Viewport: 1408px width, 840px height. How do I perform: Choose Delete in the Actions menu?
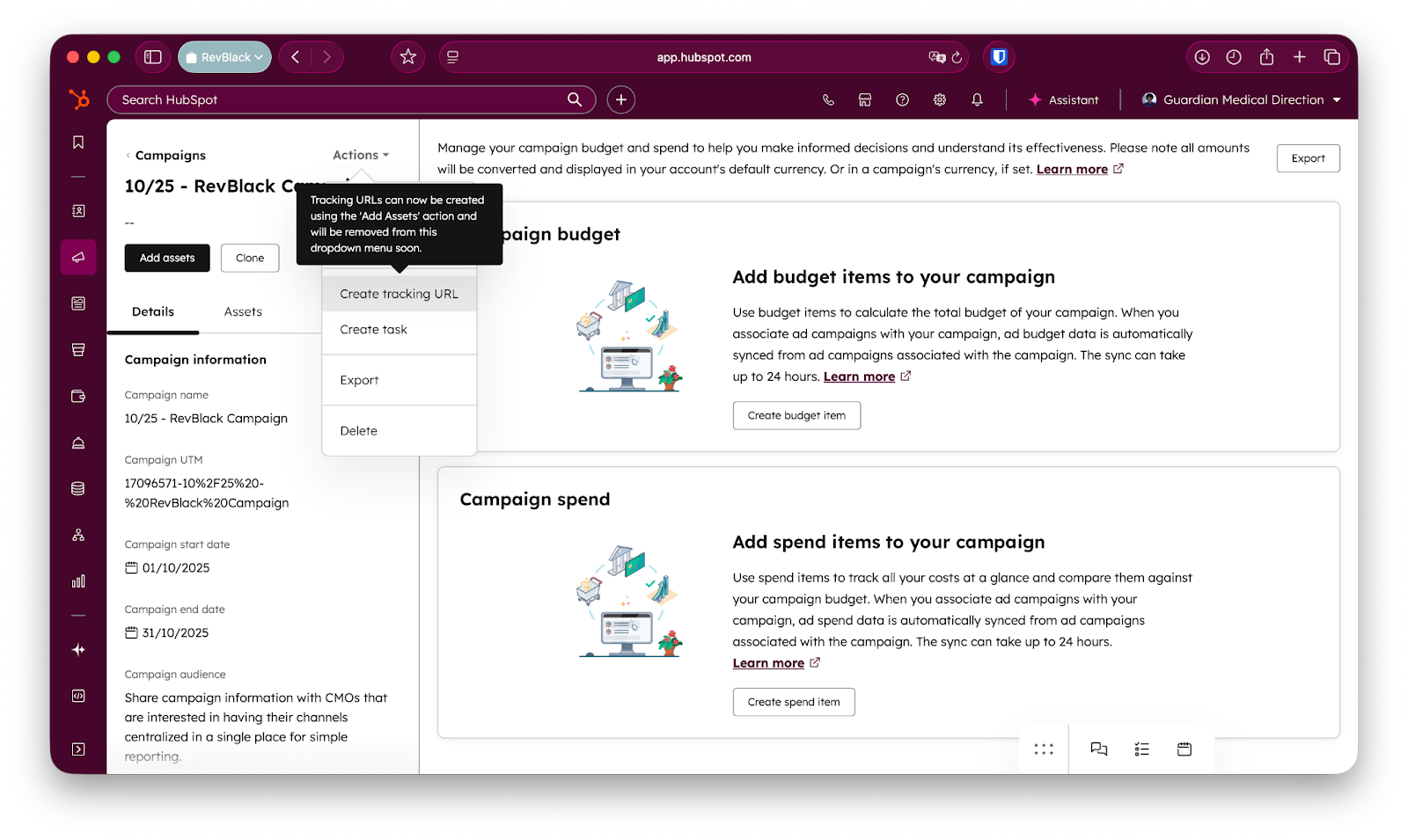pyautogui.click(x=400, y=431)
